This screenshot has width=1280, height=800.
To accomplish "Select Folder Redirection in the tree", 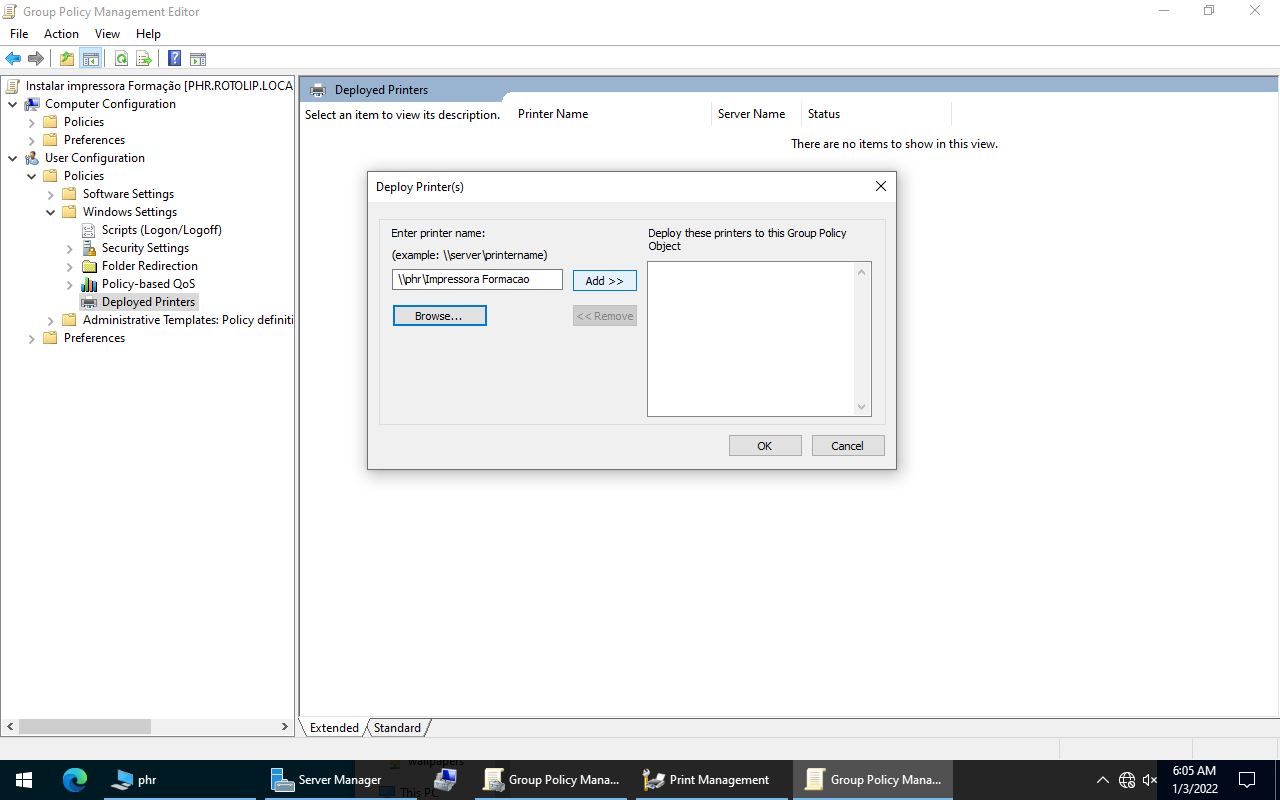I will (149, 266).
